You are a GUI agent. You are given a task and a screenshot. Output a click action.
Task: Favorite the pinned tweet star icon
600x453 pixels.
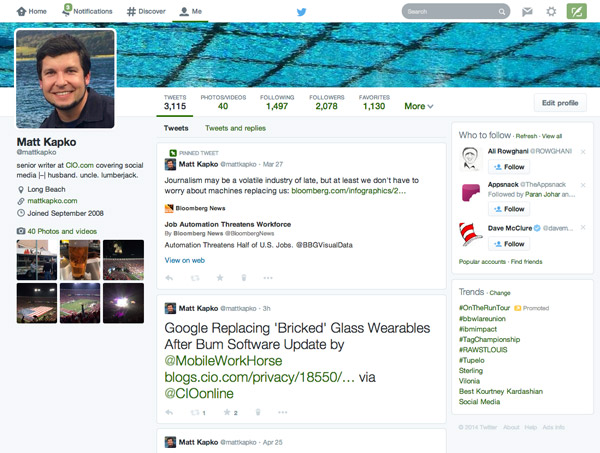tap(220, 277)
